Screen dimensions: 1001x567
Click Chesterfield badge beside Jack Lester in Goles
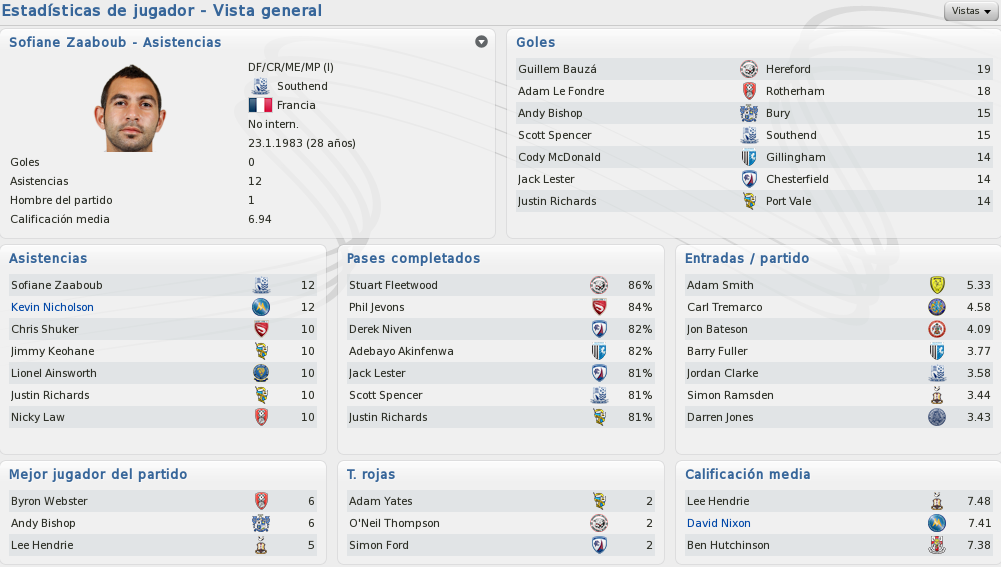tap(749, 179)
